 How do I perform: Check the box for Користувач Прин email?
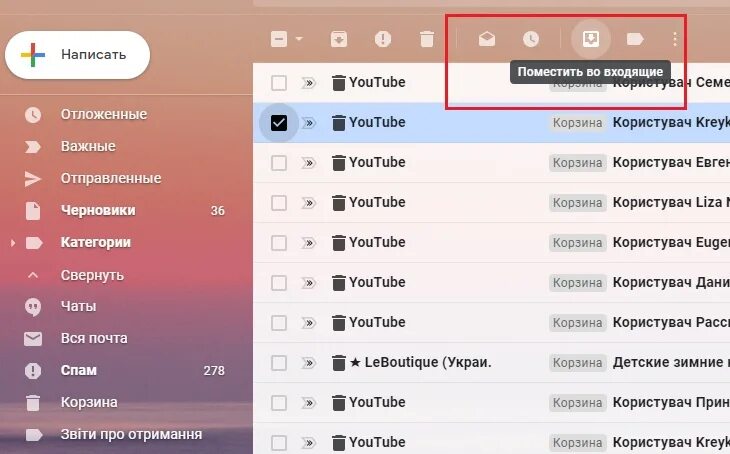pos(279,403)
